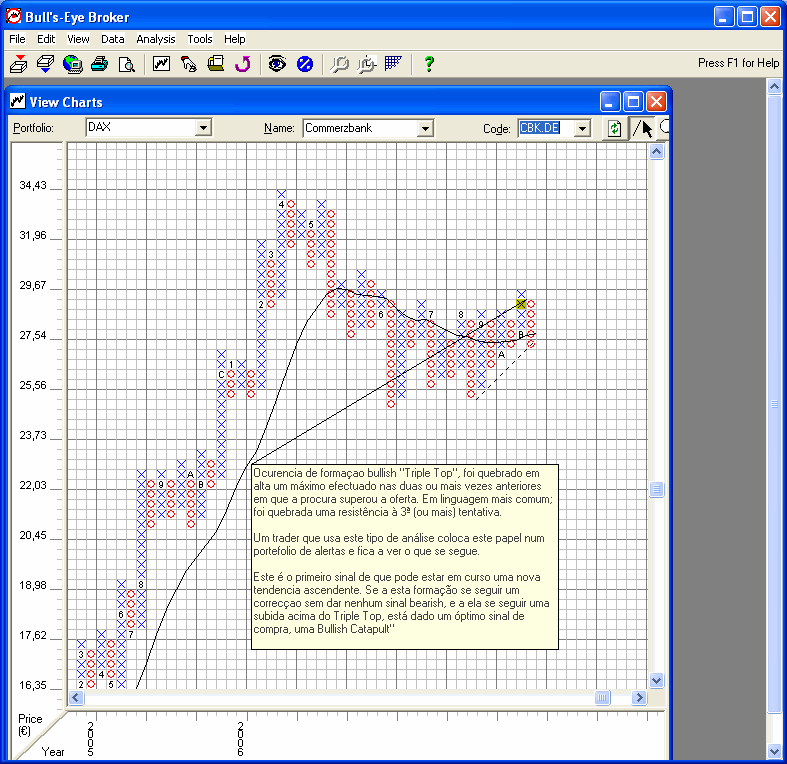Open the Code dropdown arrow
The width and height of the screenshot is (787, 764).
(582, 129)
